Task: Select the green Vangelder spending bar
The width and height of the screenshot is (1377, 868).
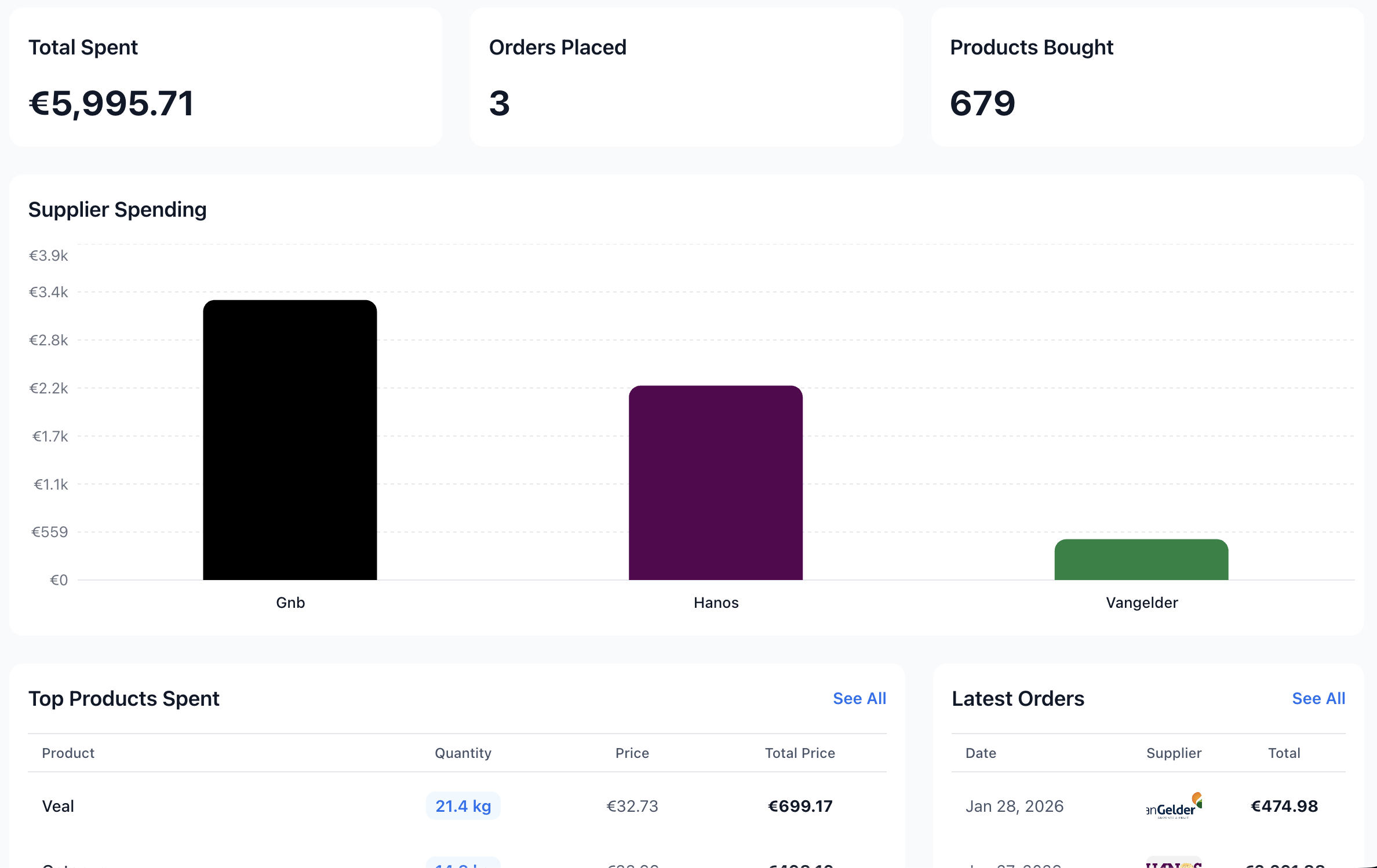Action: pos(1141,559)
